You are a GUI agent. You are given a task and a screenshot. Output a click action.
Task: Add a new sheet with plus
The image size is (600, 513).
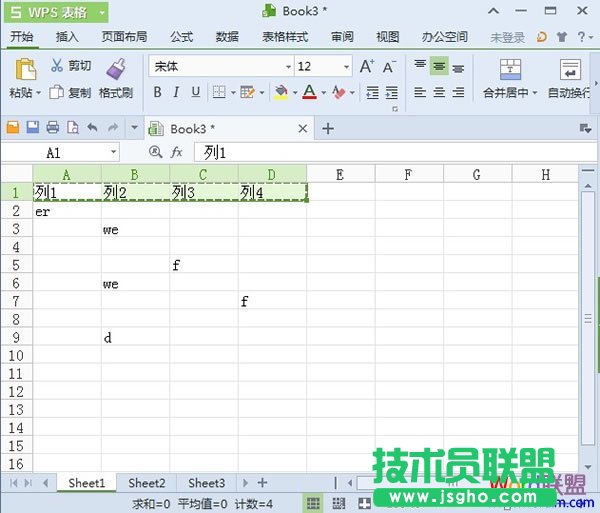(262, 483)
